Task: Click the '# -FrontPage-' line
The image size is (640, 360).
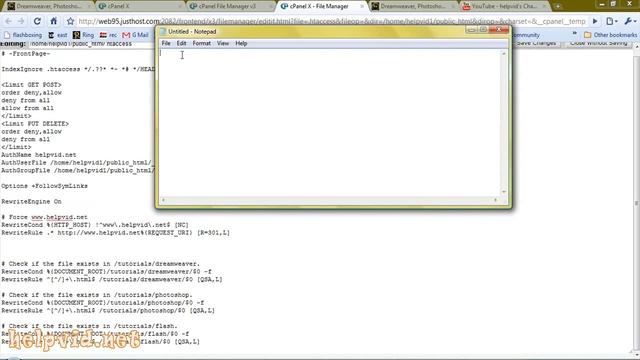Action: pos(26,54)
